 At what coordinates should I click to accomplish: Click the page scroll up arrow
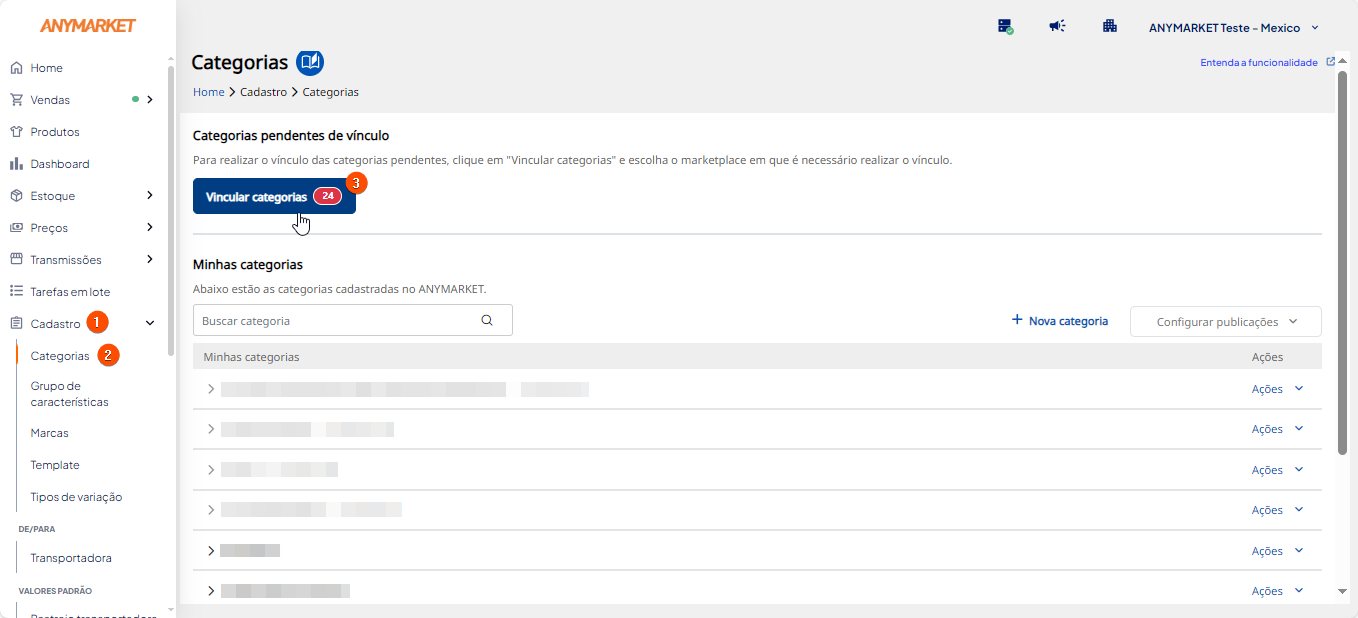point(1342,60)
